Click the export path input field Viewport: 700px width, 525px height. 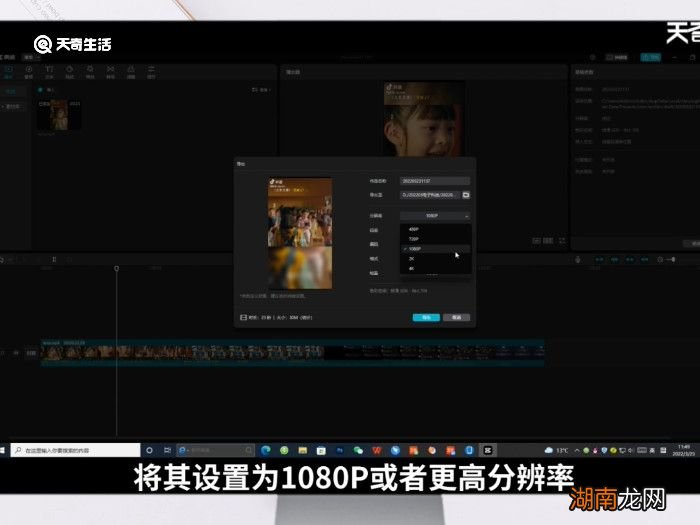[430, 195]
